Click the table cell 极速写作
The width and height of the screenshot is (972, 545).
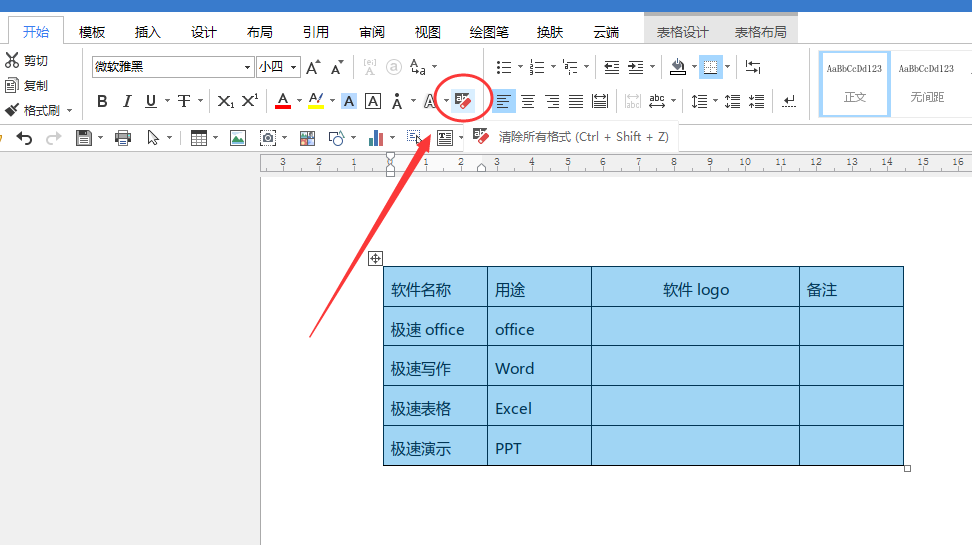[435, 368]
